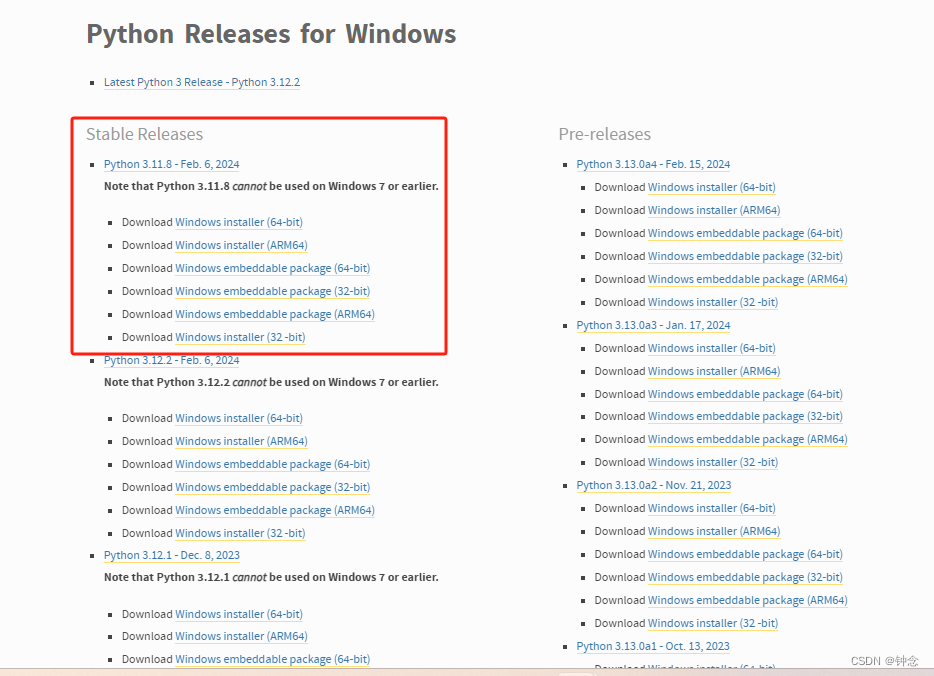Download Python 3.13.0a4 embeddable package (ARM64)
Image resolution: width=934 pixels, height=676 pixels.
pos(748,279)
